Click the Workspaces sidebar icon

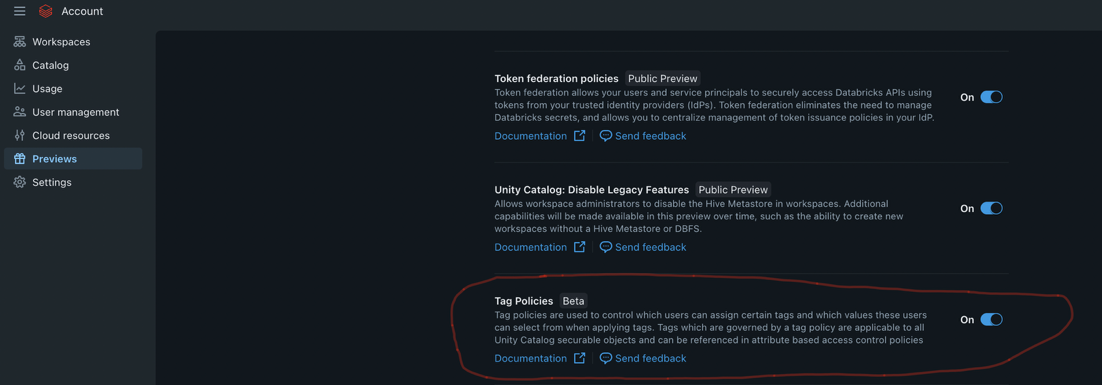pyautogui.click(x=20, y=42)
